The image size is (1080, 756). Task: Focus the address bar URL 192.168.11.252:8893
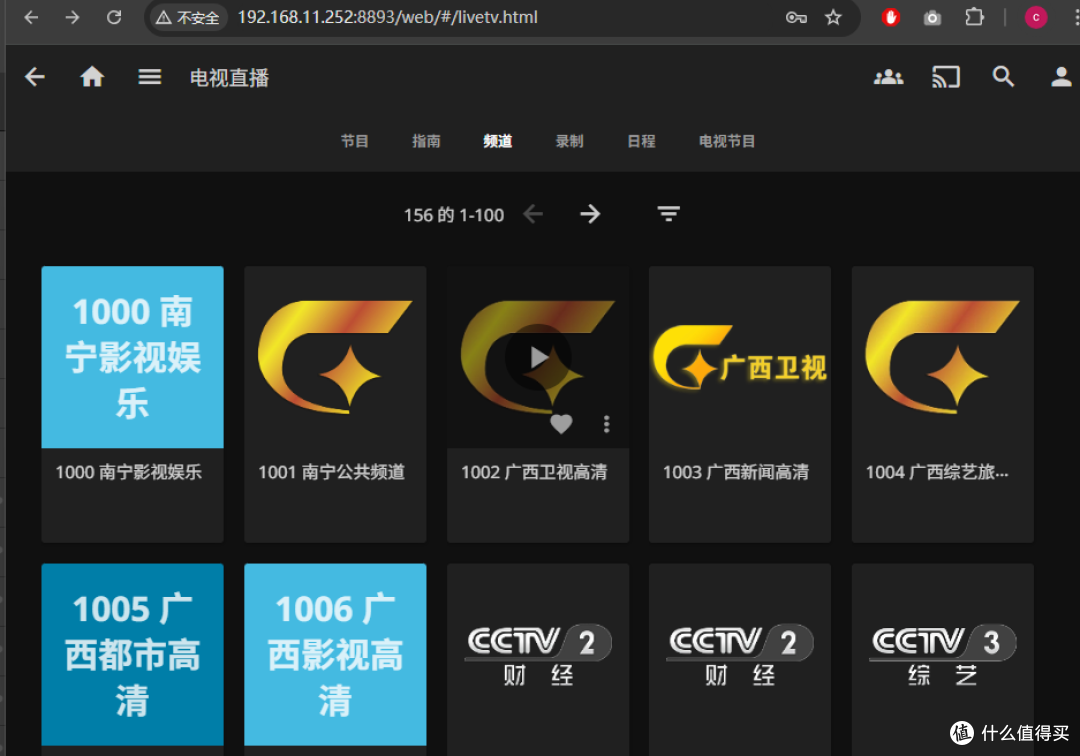click(387, 17)
